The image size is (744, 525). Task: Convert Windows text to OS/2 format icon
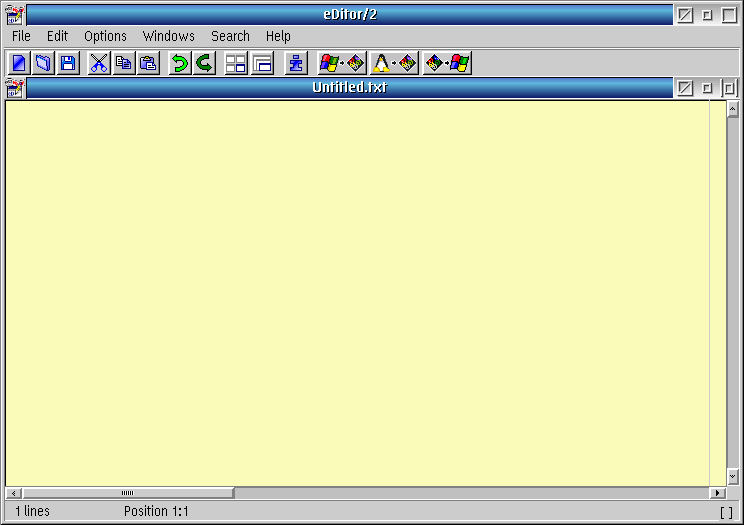(342, 63)
